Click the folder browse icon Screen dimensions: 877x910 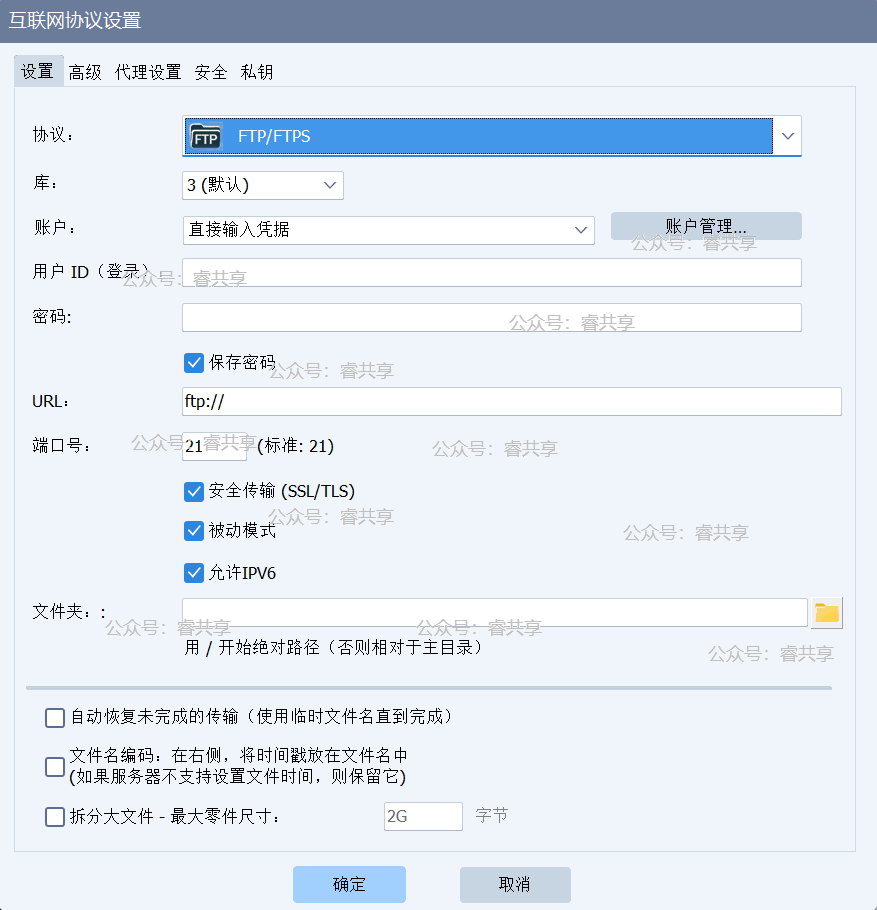(x=826, y=613)
